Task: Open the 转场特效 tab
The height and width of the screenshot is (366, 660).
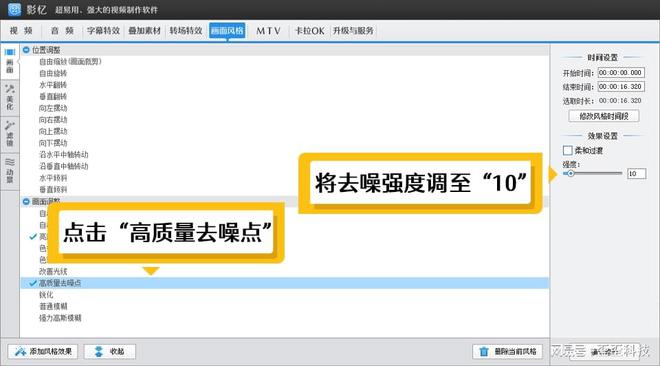Action: click(x=186, y=31)
